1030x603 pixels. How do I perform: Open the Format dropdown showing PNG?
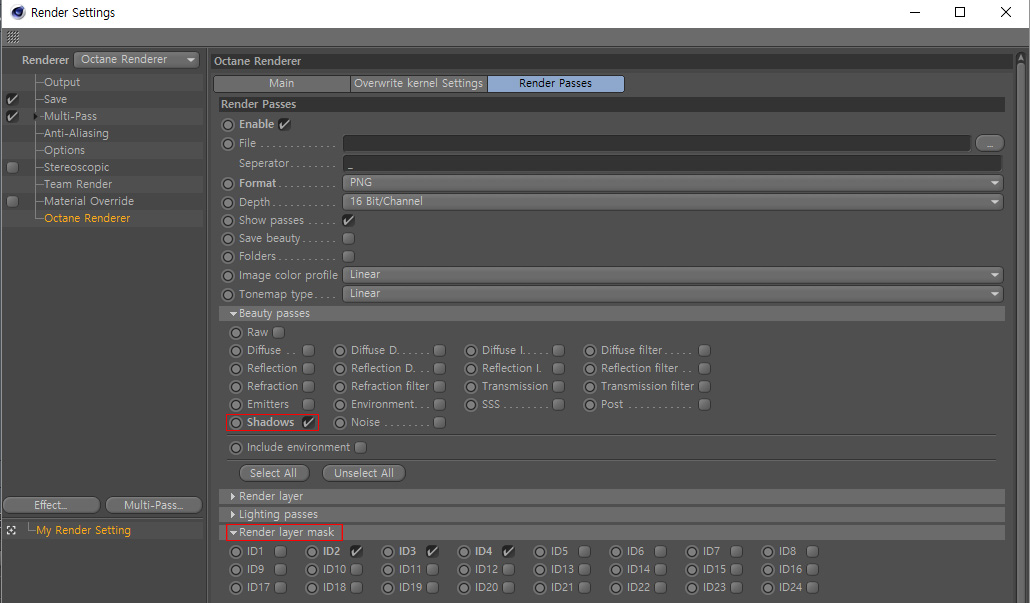click(672, 183)
